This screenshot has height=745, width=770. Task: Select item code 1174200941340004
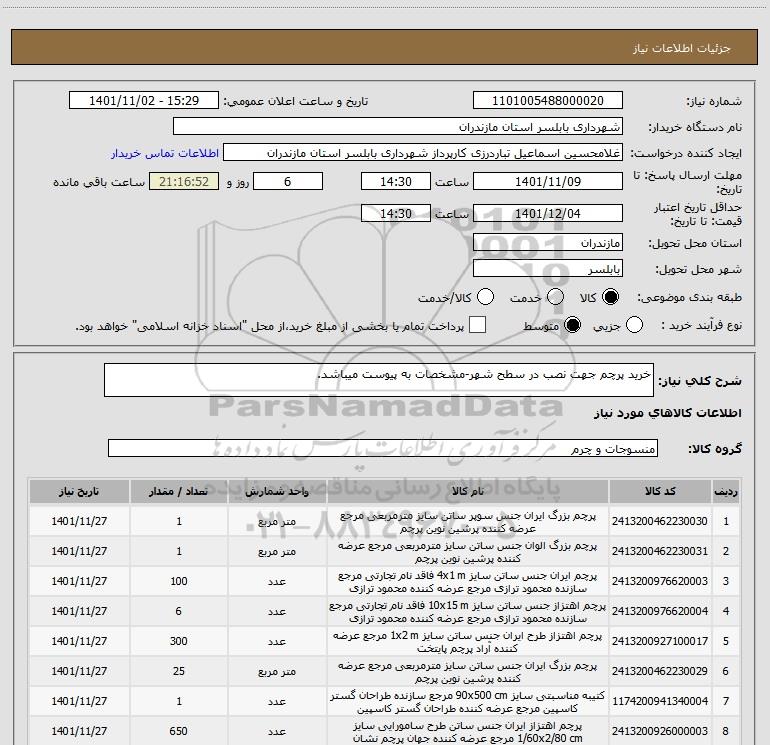[x=660, y=701]
